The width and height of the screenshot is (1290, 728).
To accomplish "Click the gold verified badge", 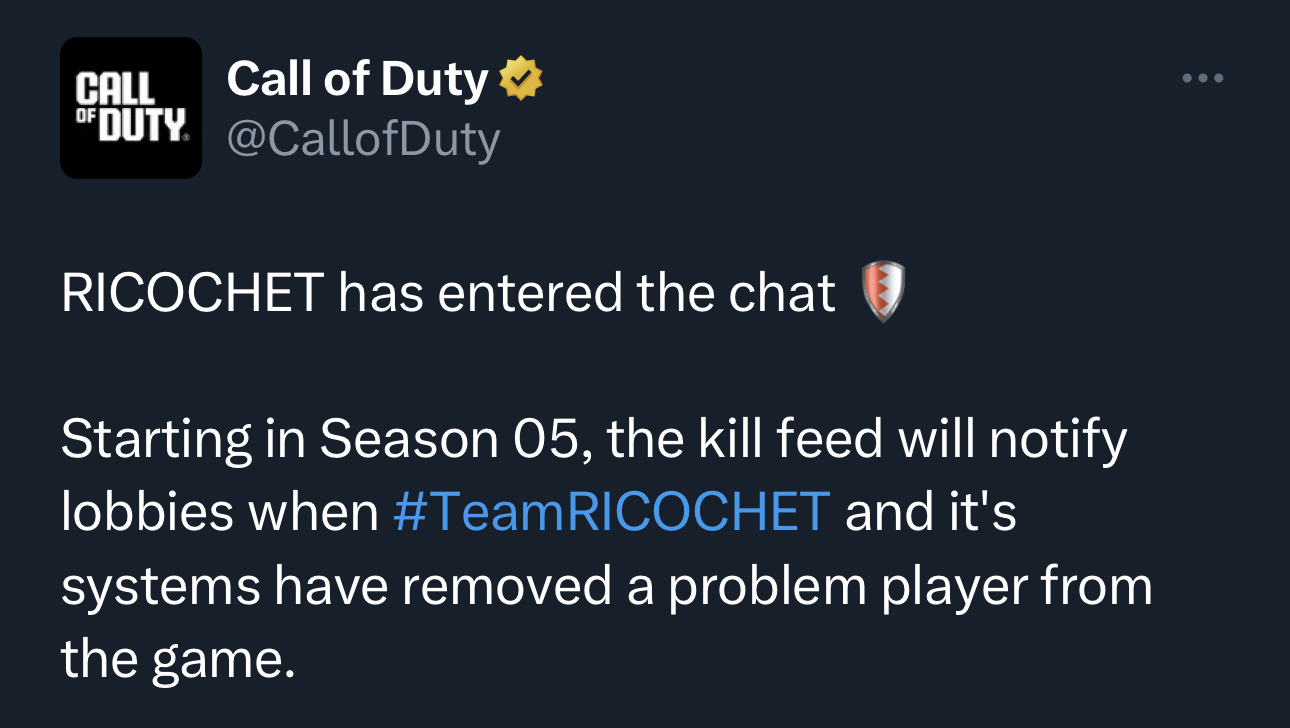I will tap(520, 79).
